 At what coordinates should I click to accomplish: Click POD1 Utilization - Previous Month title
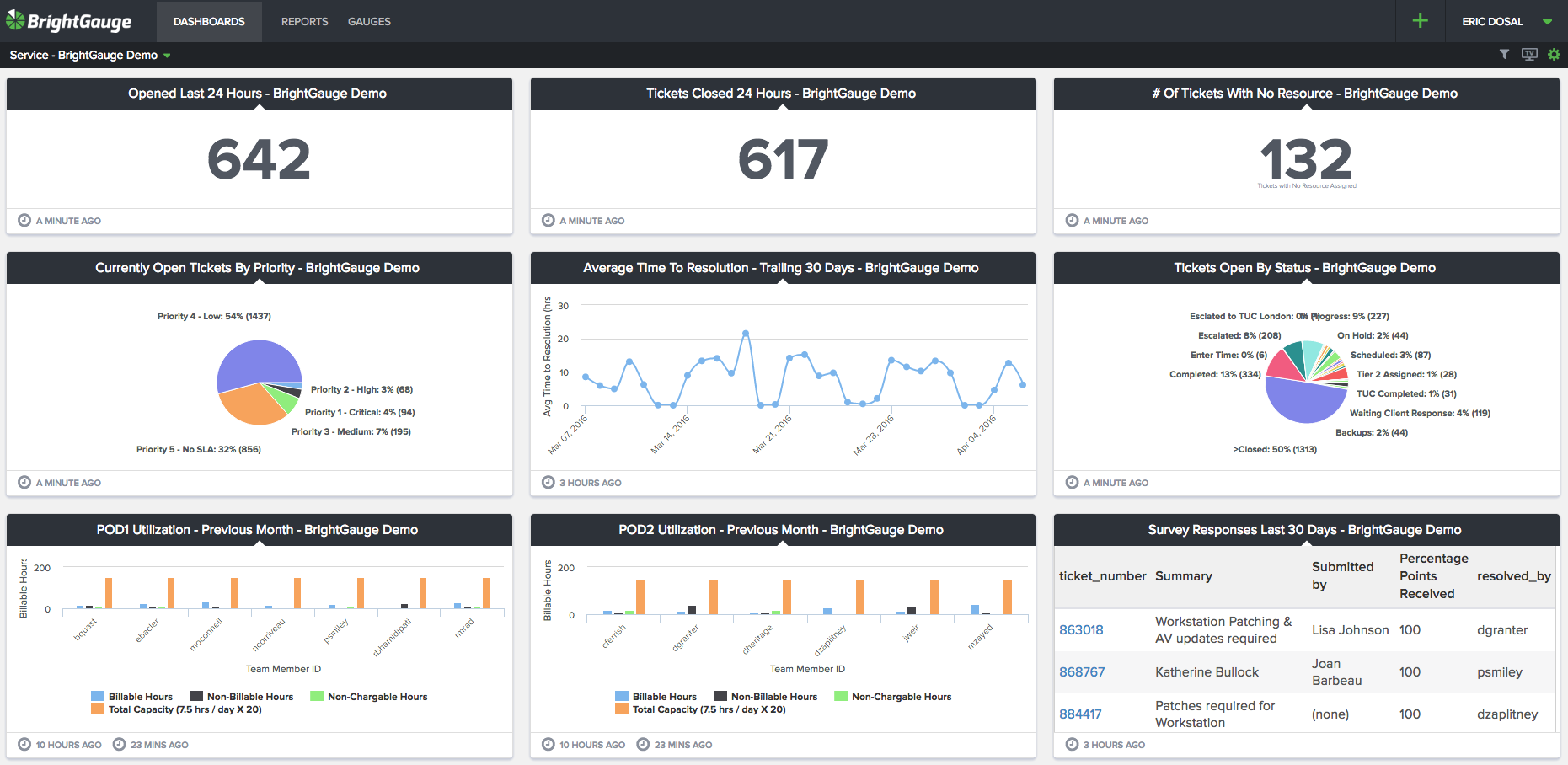pyautogui.click(x=257, y=530)
